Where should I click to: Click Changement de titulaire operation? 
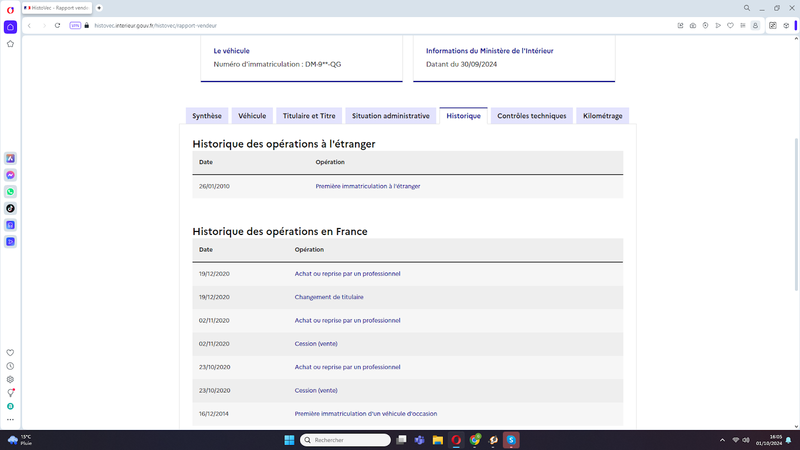(329, 297)
